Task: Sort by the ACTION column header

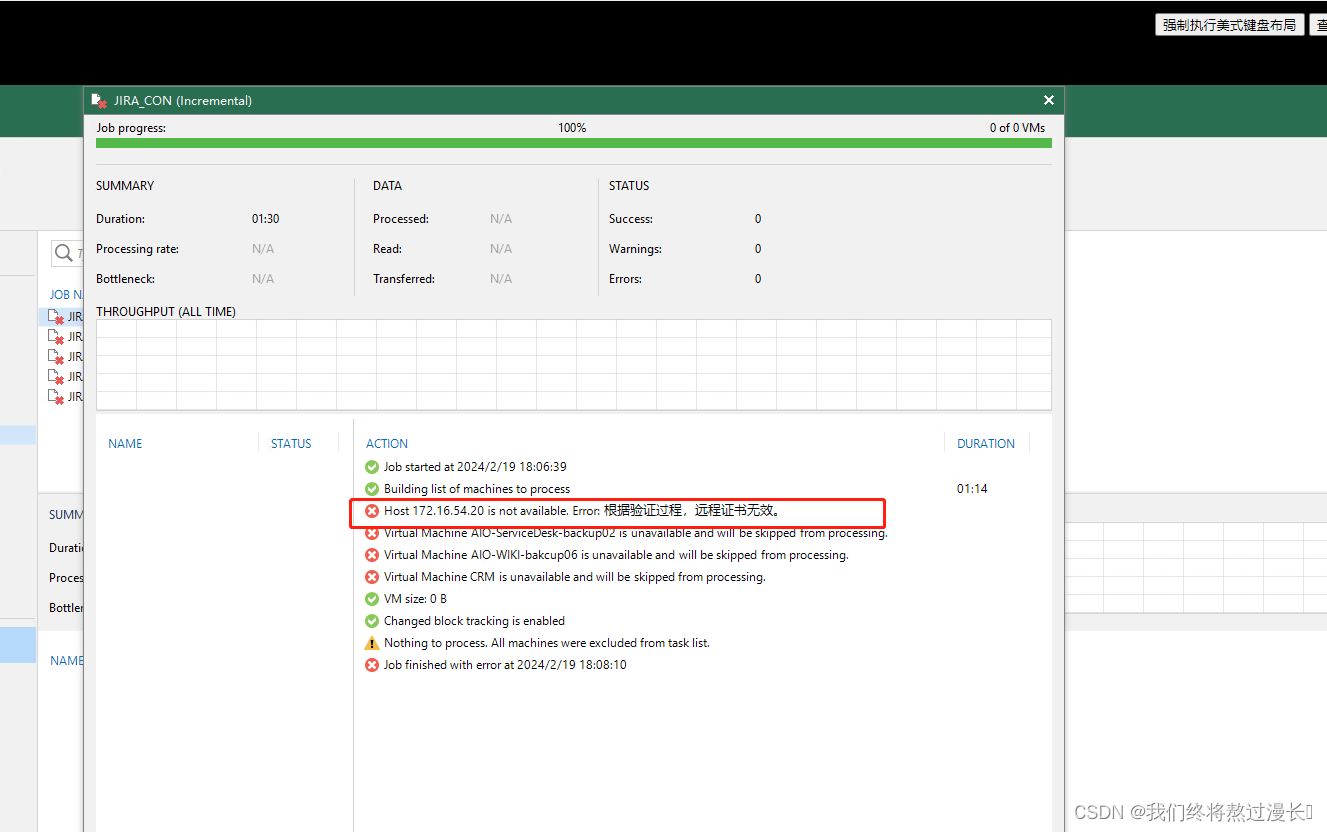Action: coord(387,444)
